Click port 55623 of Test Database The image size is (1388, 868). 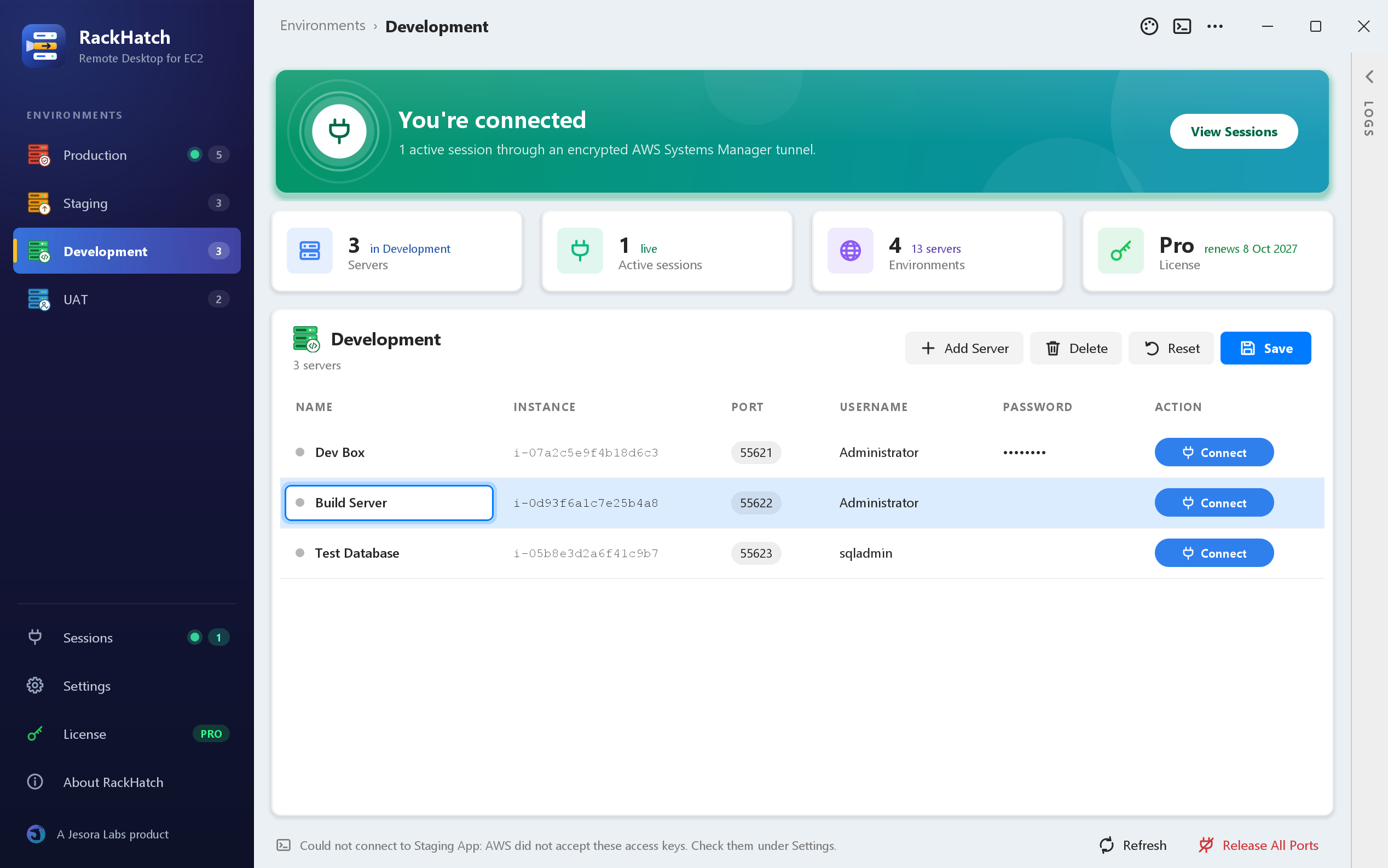756,553
